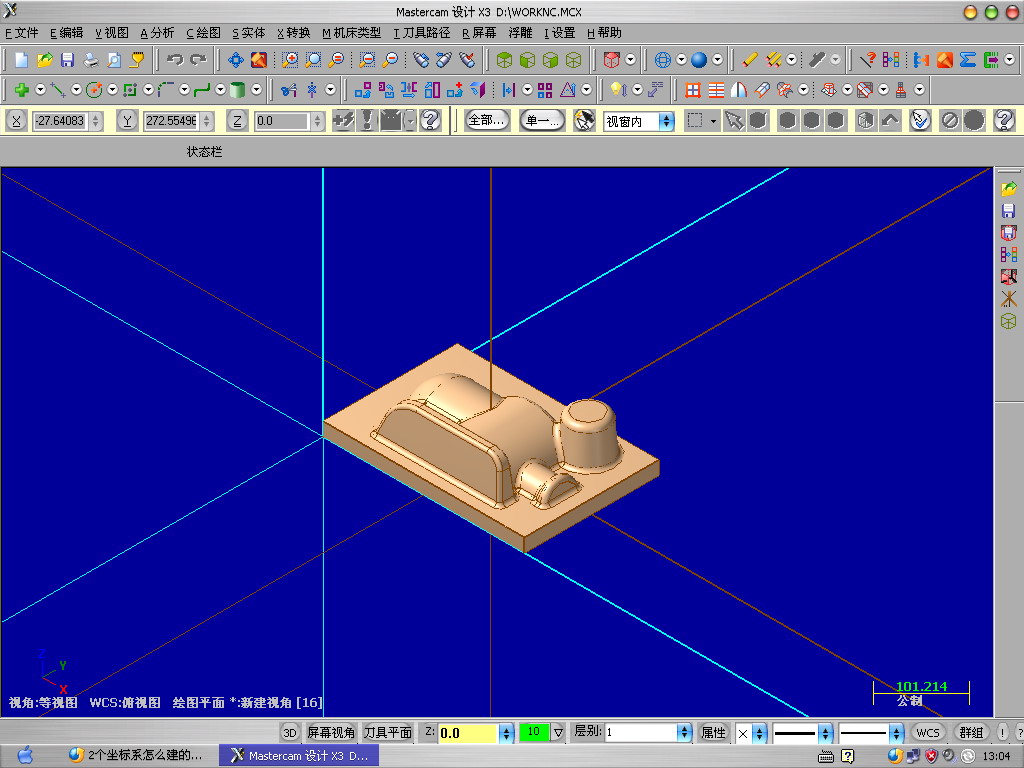Open the Print preview icon

tap(114, 60)
